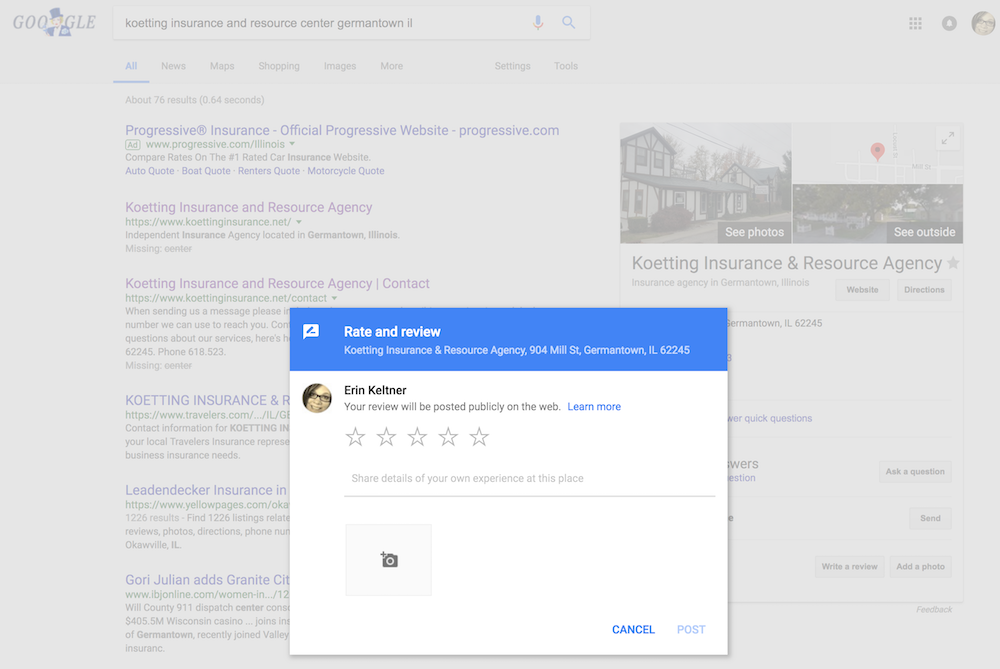1000x669 pixels.
Task: Open search Tools menu
Action: (566, 66)
